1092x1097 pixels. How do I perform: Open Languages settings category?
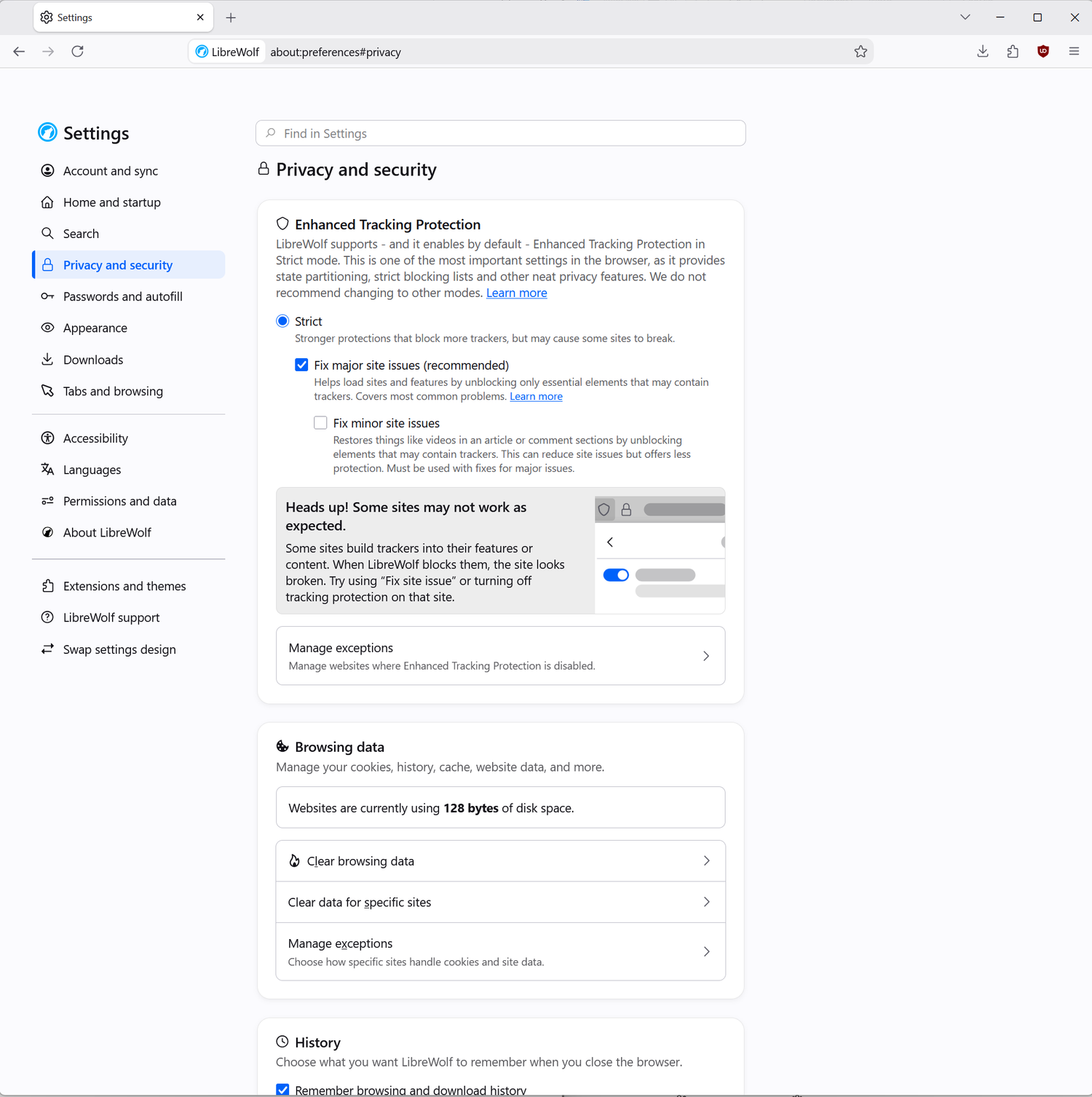[129, 470]
